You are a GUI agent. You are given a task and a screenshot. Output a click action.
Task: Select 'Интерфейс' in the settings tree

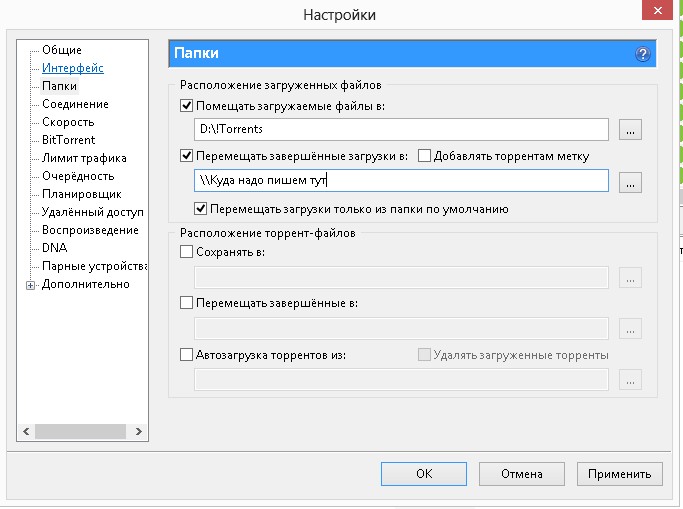72,68
